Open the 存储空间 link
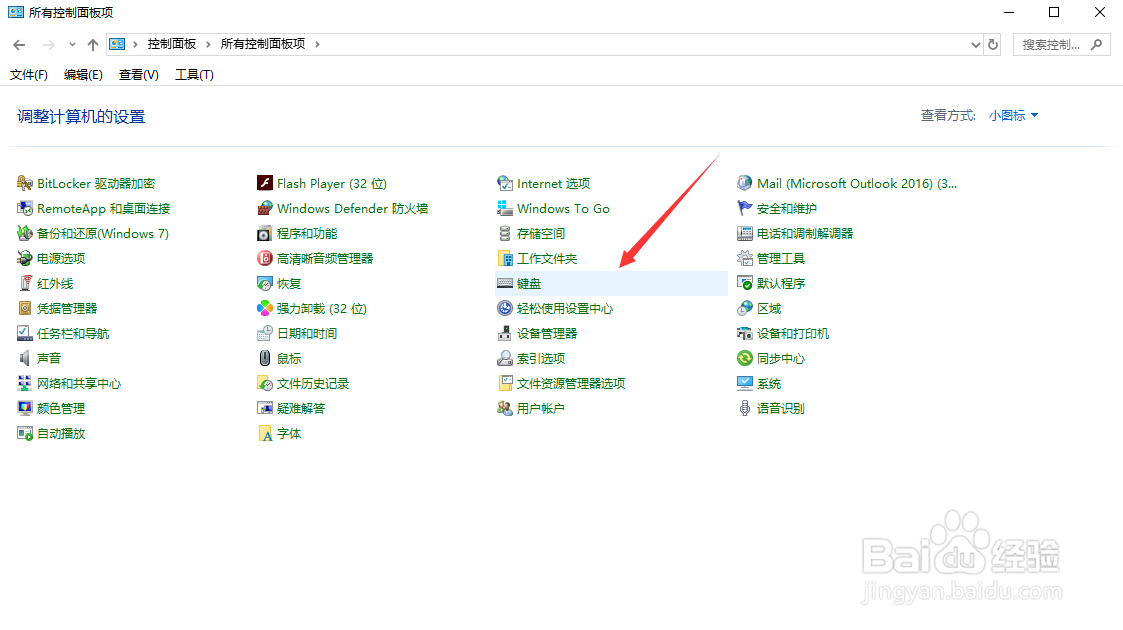This screenshot has width=1123, height=630. coord(541,233)
